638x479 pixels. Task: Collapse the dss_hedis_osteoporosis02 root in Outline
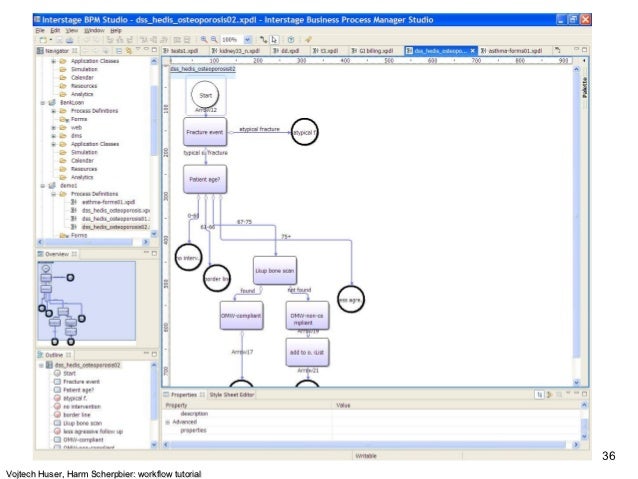41,365
